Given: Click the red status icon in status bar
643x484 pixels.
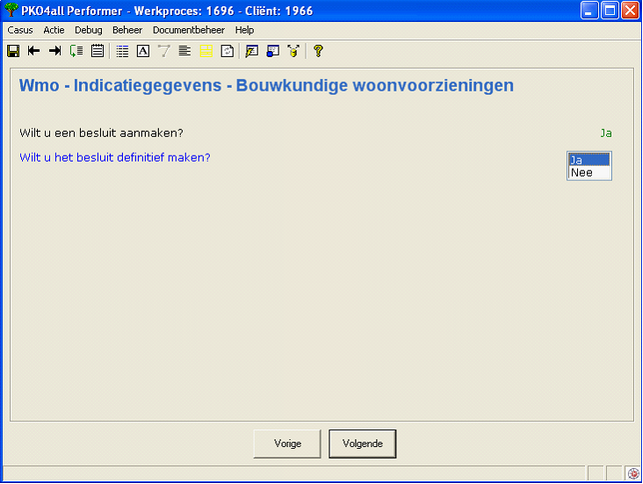Looking at the screenshot, I should pos(634,473).
